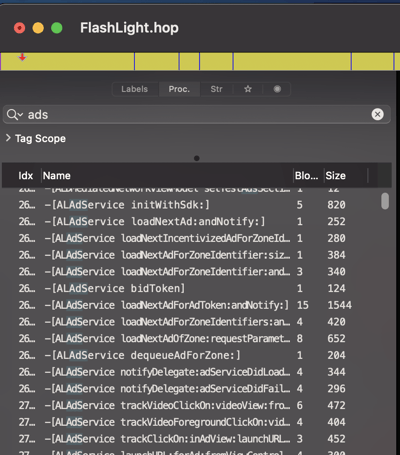
Task: Clear the search field with the X icon
Action: coord(377,115)
